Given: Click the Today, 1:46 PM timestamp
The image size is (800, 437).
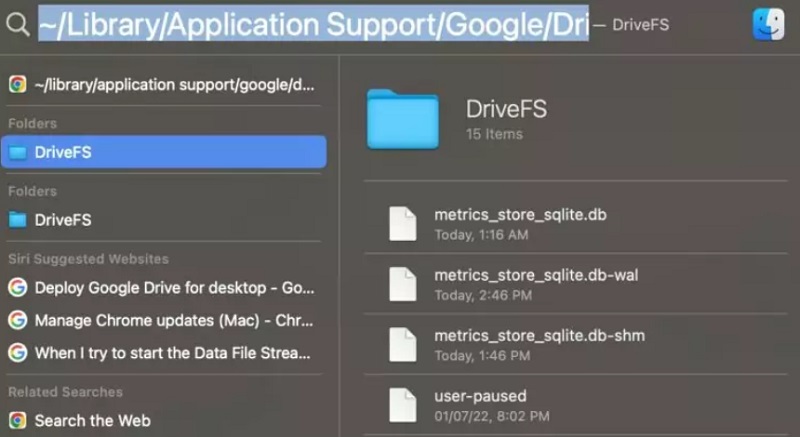Looking at the screenshot, I should tap(482, 355).
